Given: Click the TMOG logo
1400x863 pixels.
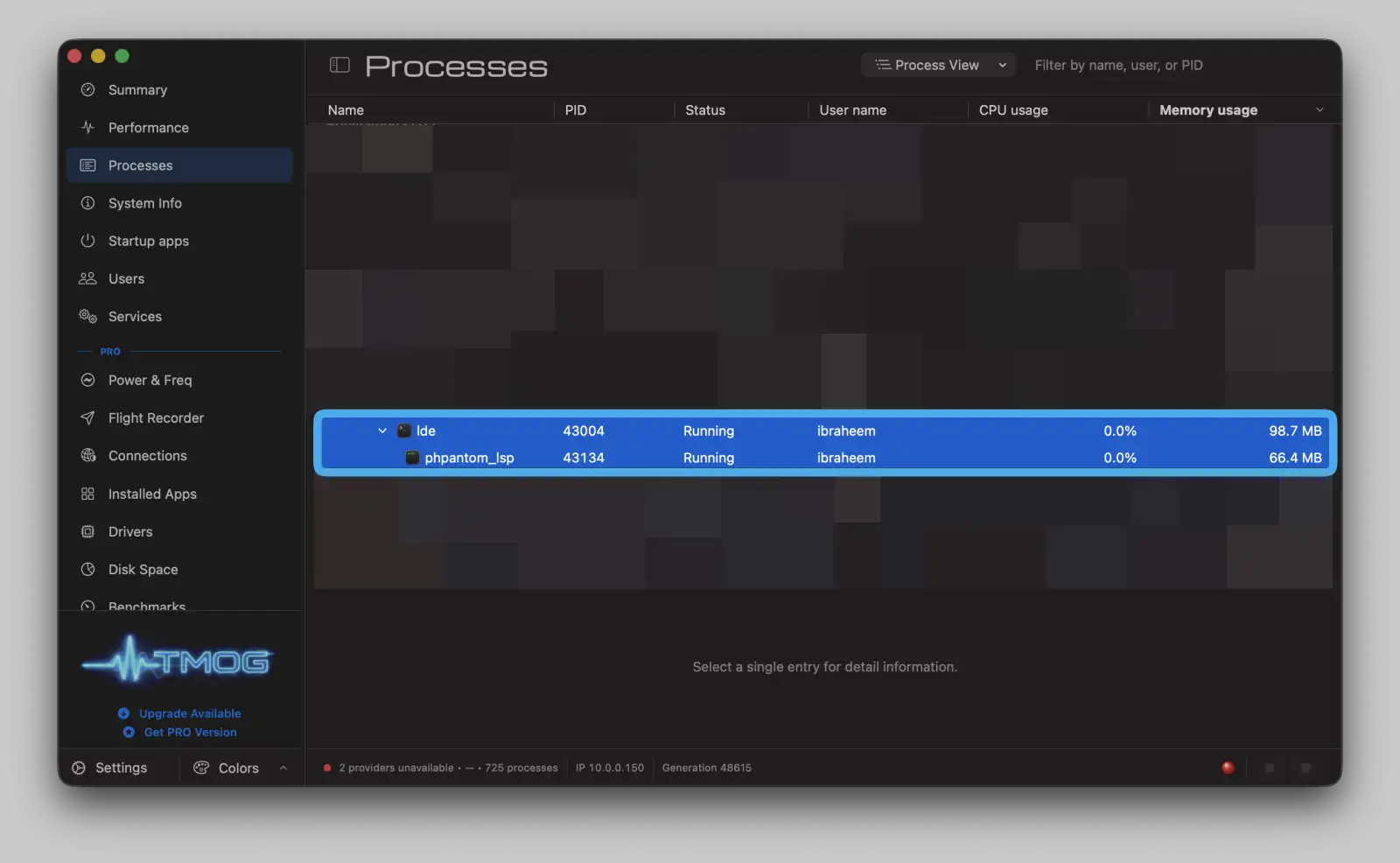Looking at the screenshot, I should [x=178, y=661].
